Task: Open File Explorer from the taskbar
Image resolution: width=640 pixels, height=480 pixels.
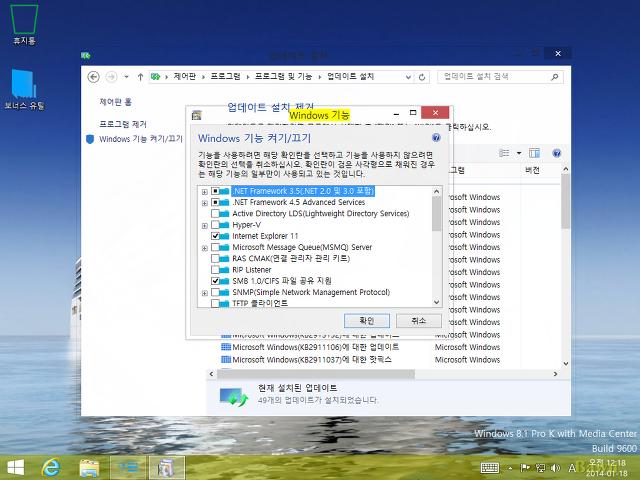Action: pyautogui.click(x=89, y=467)
